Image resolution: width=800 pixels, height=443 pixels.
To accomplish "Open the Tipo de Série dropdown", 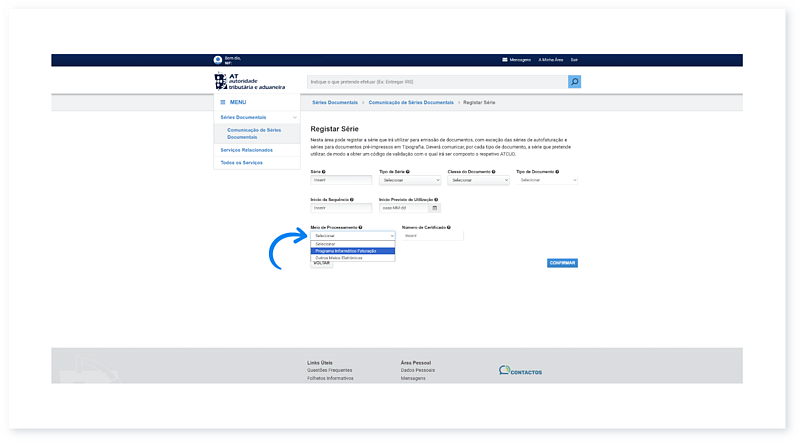I will pyautogui.click(x=409, y=180).
